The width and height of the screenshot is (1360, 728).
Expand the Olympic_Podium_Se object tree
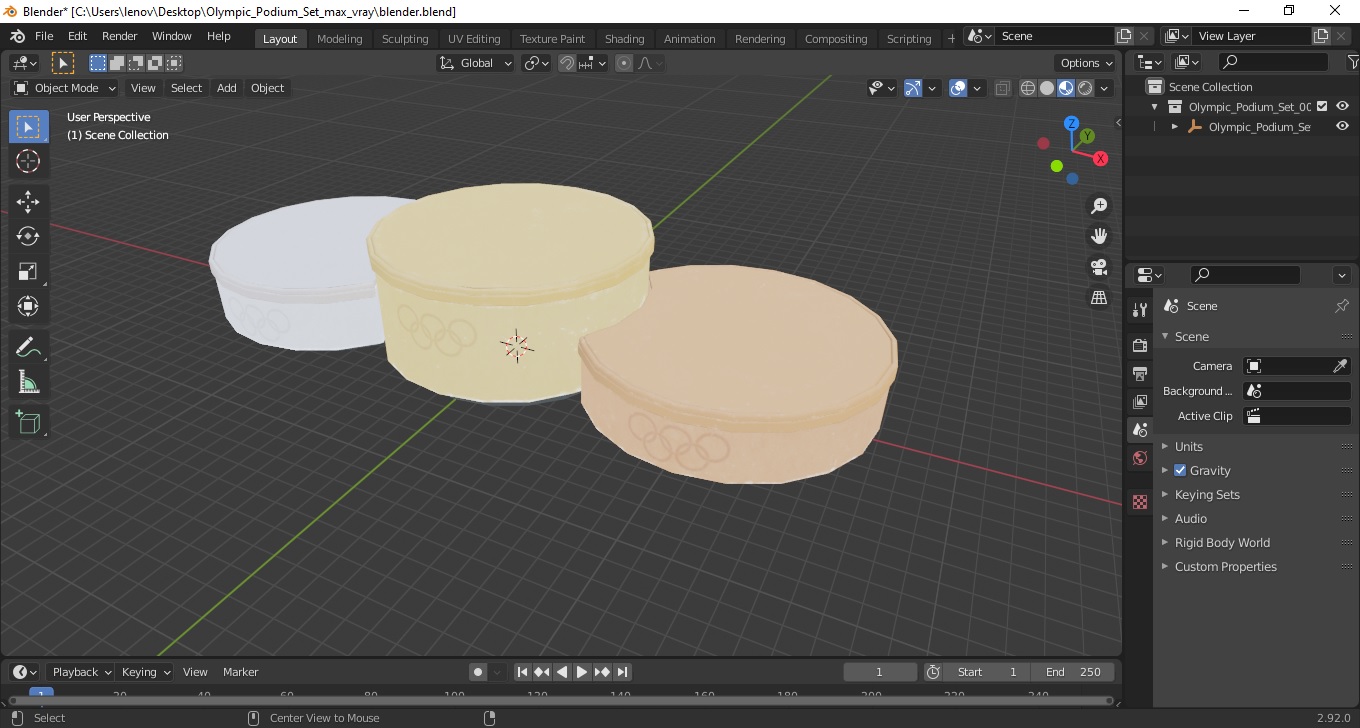click(1175, 127)
